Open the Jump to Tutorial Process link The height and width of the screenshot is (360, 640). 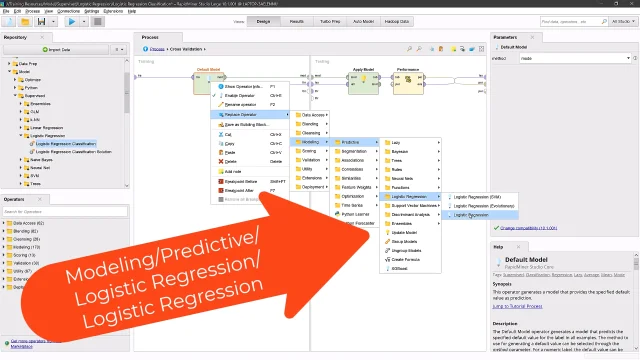517,306
